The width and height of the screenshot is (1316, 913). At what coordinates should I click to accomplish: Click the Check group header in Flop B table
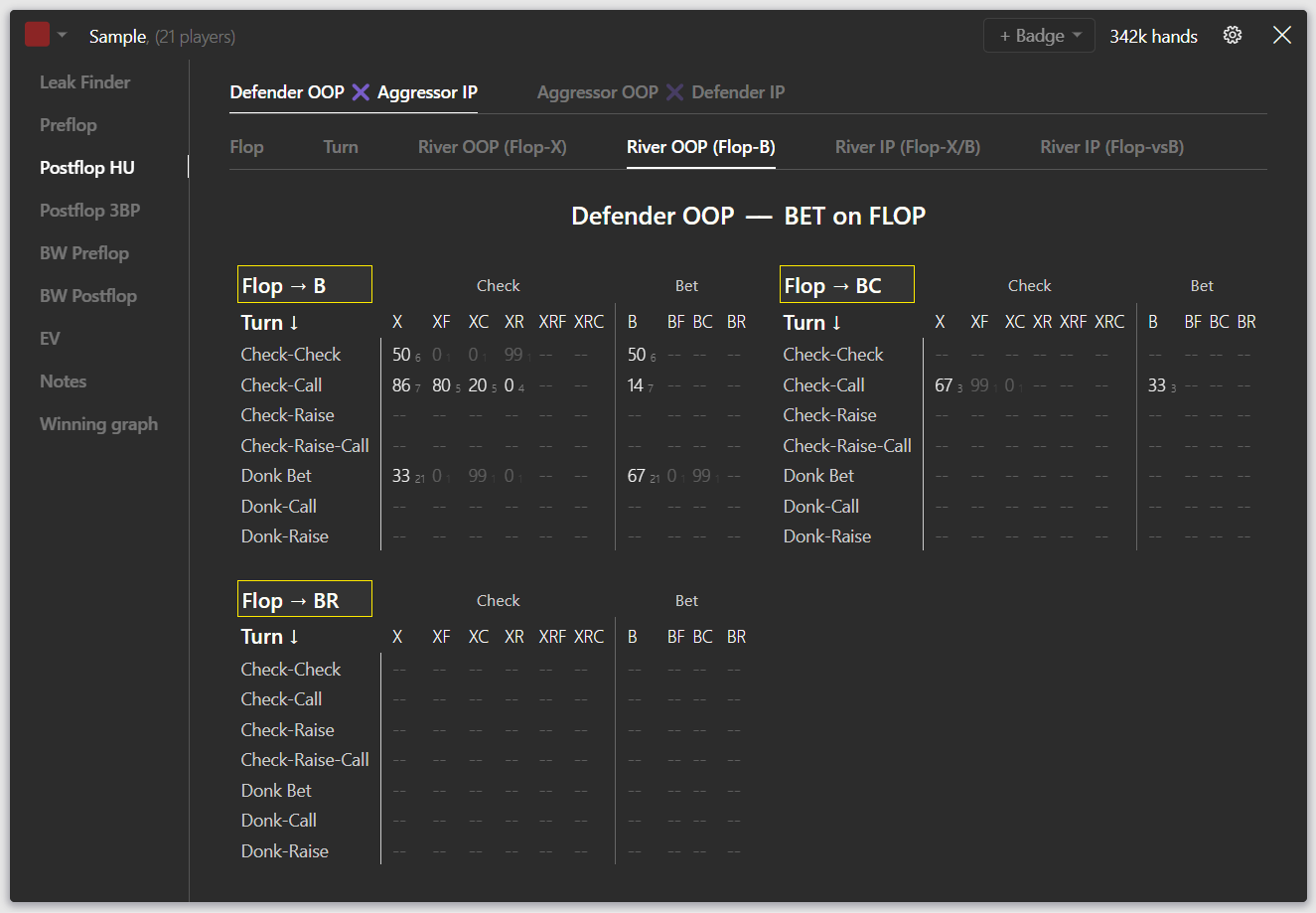point(498,286)
